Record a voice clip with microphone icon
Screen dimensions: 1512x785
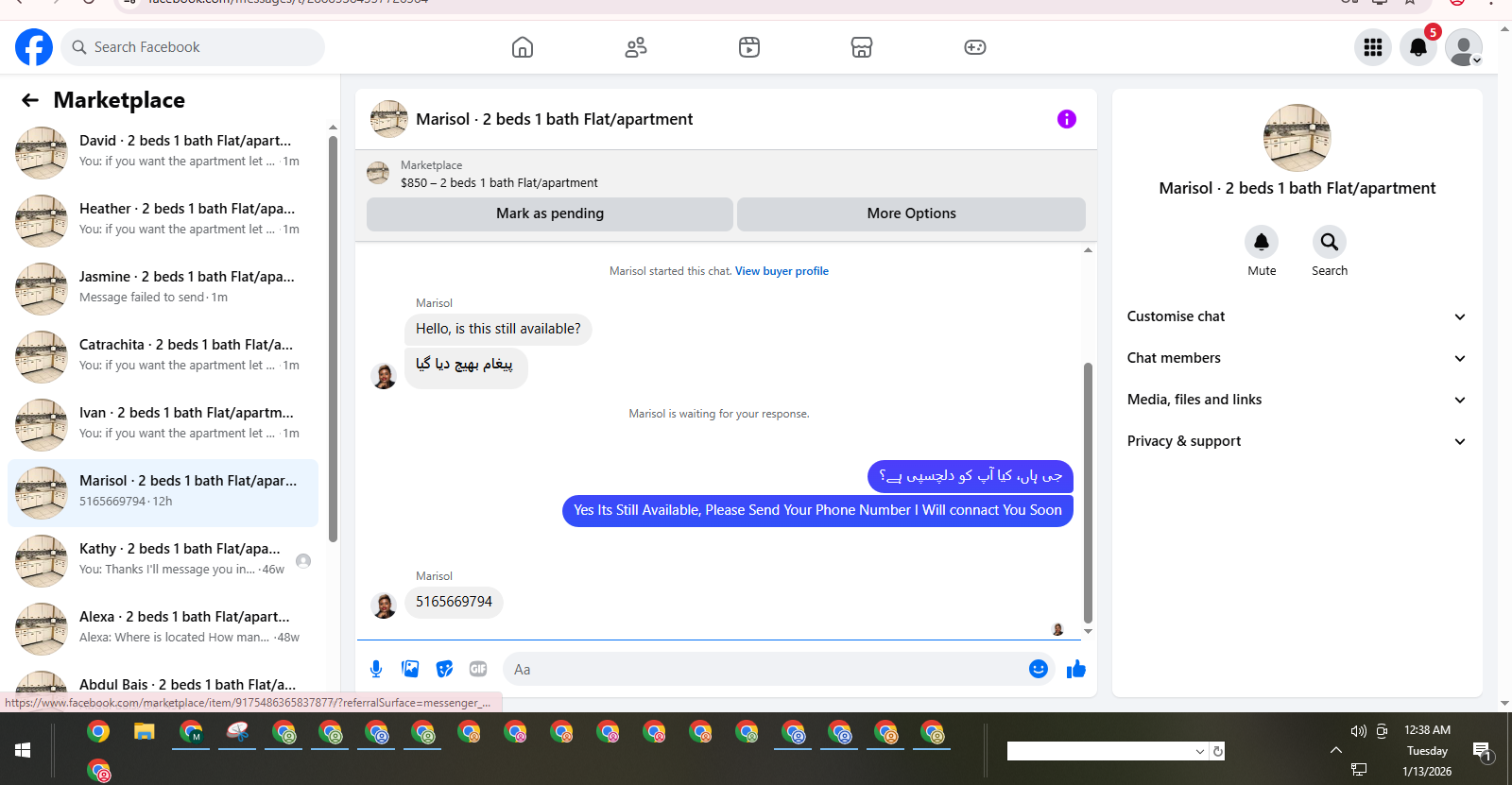click(376, 669)
